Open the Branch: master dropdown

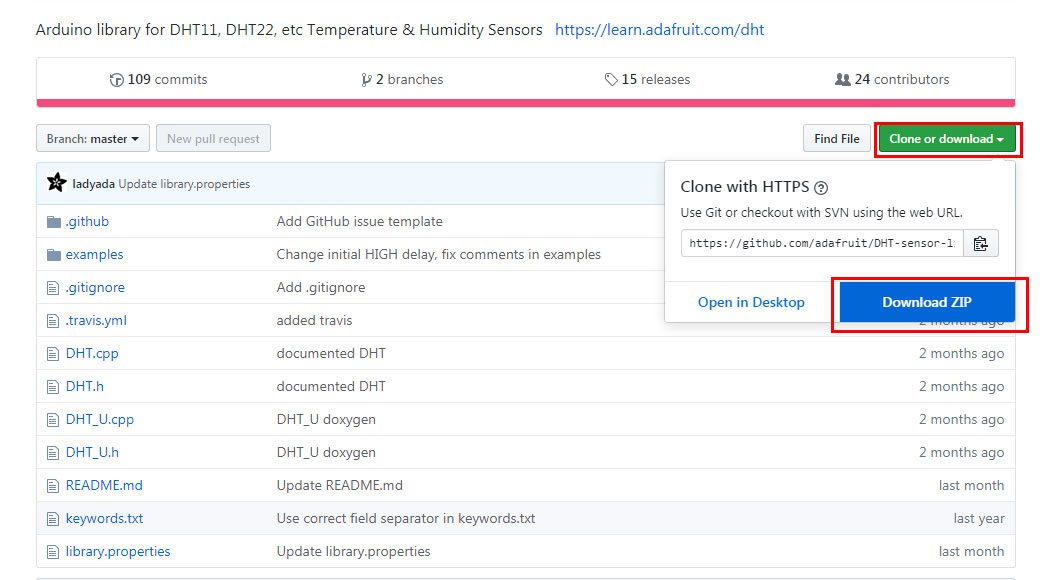93,139
